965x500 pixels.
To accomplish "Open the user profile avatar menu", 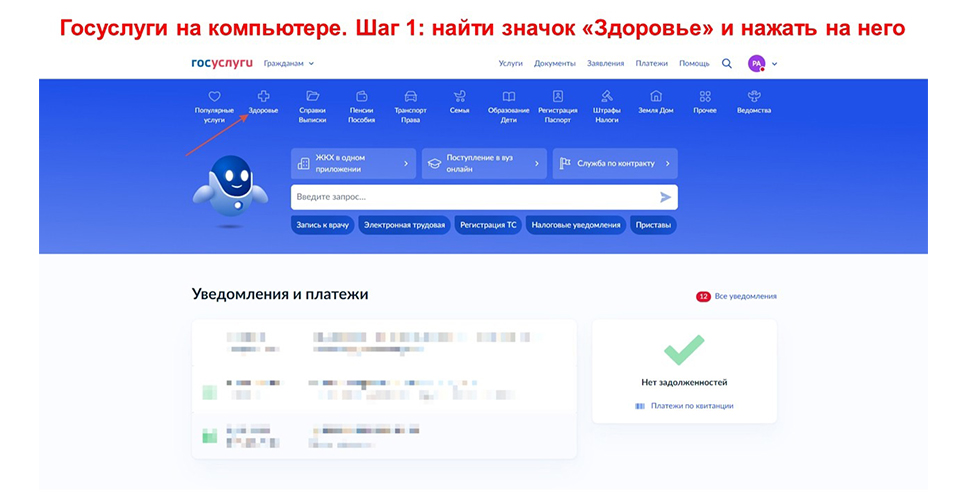I will point(757,63).
